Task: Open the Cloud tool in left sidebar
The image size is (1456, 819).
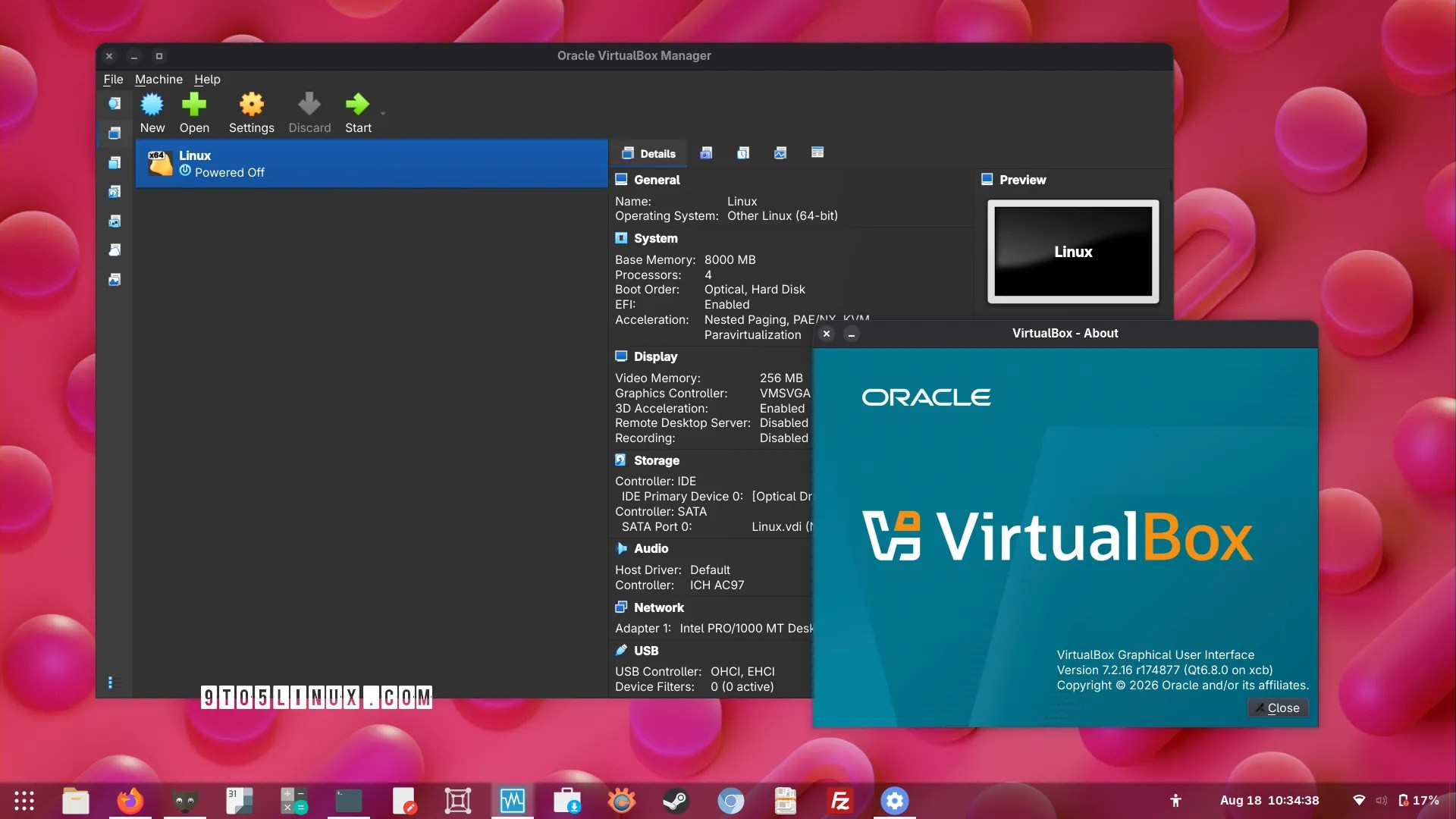Action: (x=115, y=250)
